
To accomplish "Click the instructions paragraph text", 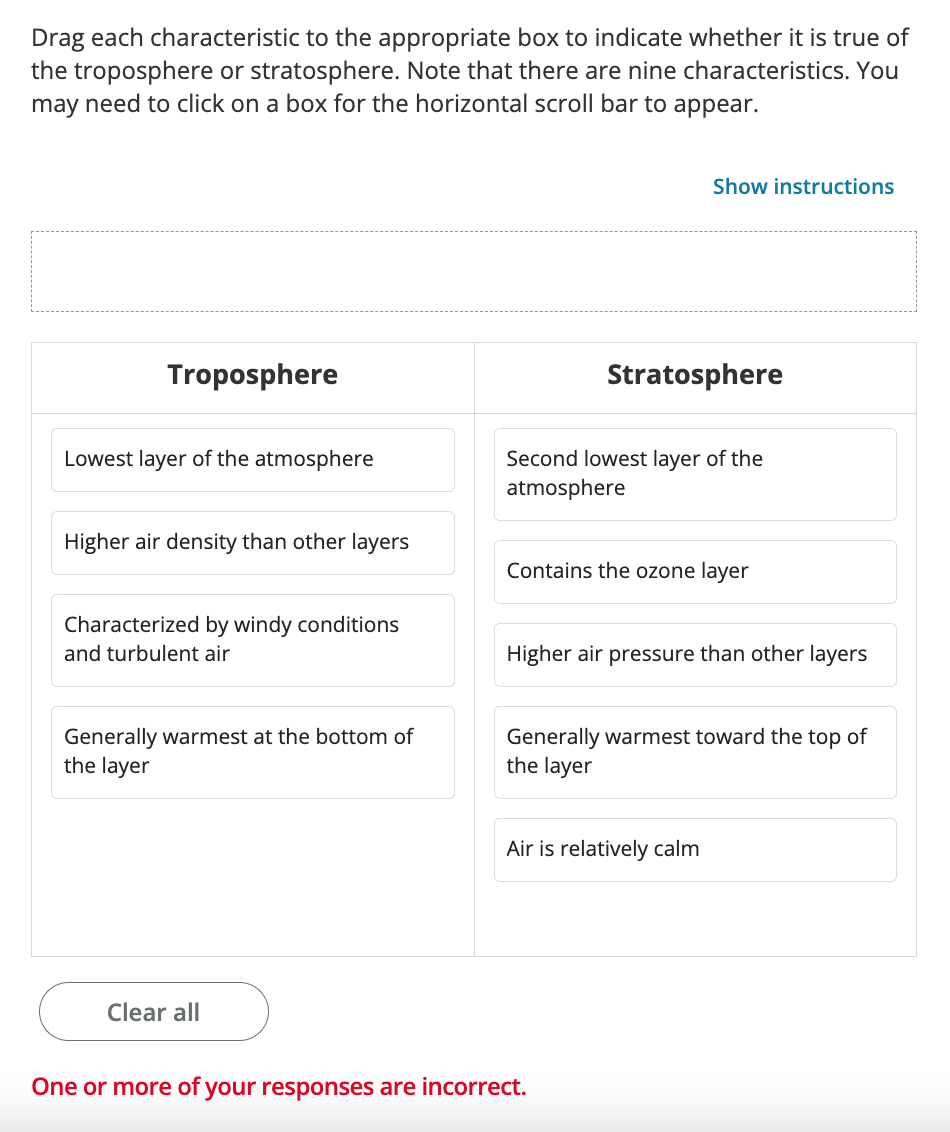I will [x=470, y=70].
